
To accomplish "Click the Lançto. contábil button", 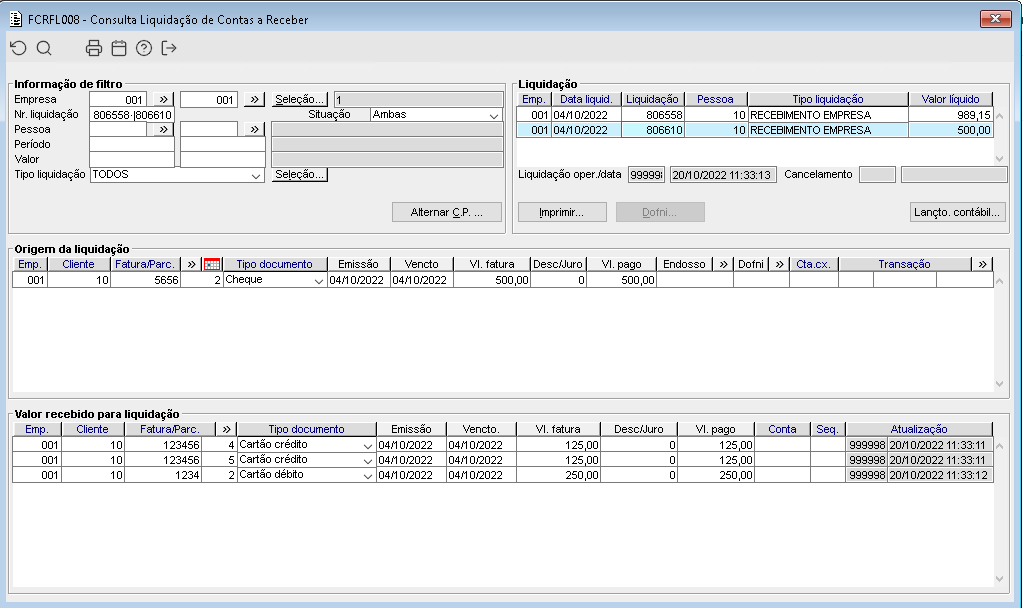I will (957, 213).
